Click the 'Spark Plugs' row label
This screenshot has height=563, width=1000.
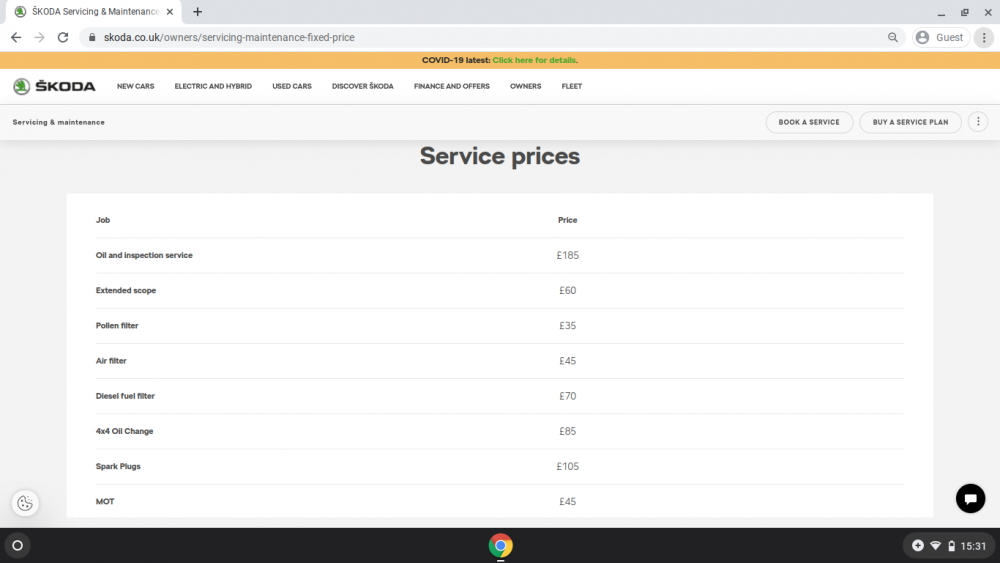click(x=118, y=466)
